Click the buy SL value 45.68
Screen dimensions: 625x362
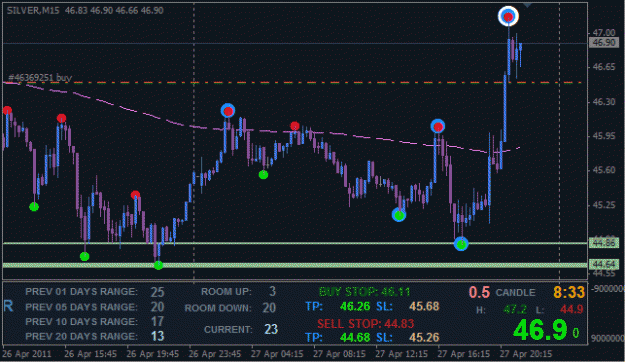click(x=424, y=307)
